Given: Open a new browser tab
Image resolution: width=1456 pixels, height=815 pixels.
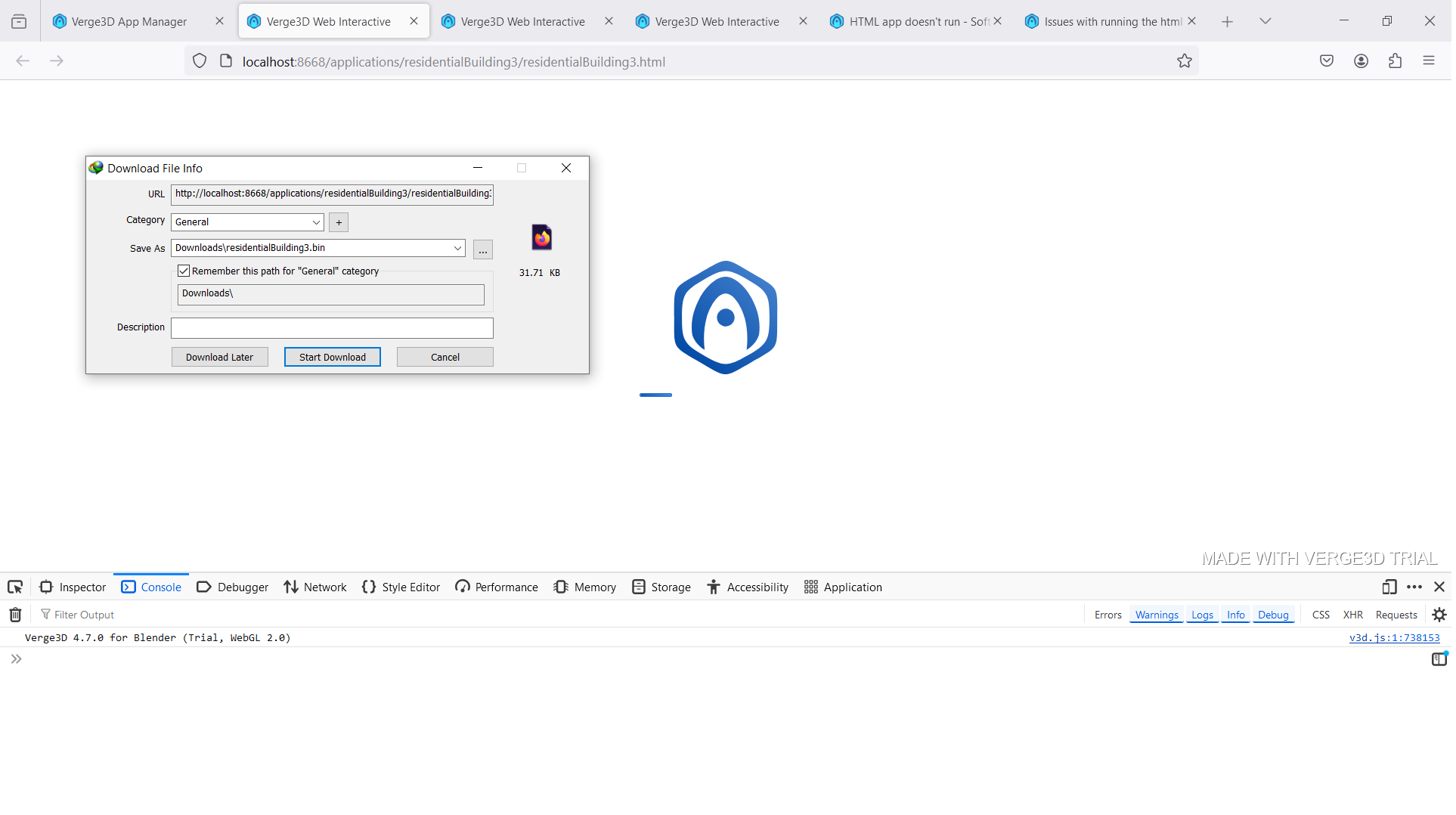Looking at the screenshot, I should pyautogui.click(x=1227, y=22).
